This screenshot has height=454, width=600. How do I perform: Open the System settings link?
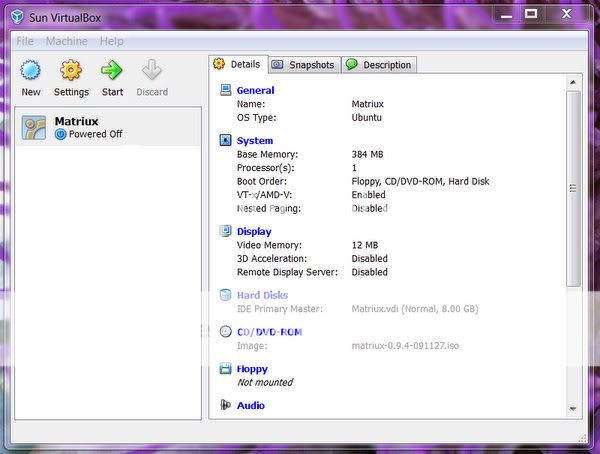(255, 140)
